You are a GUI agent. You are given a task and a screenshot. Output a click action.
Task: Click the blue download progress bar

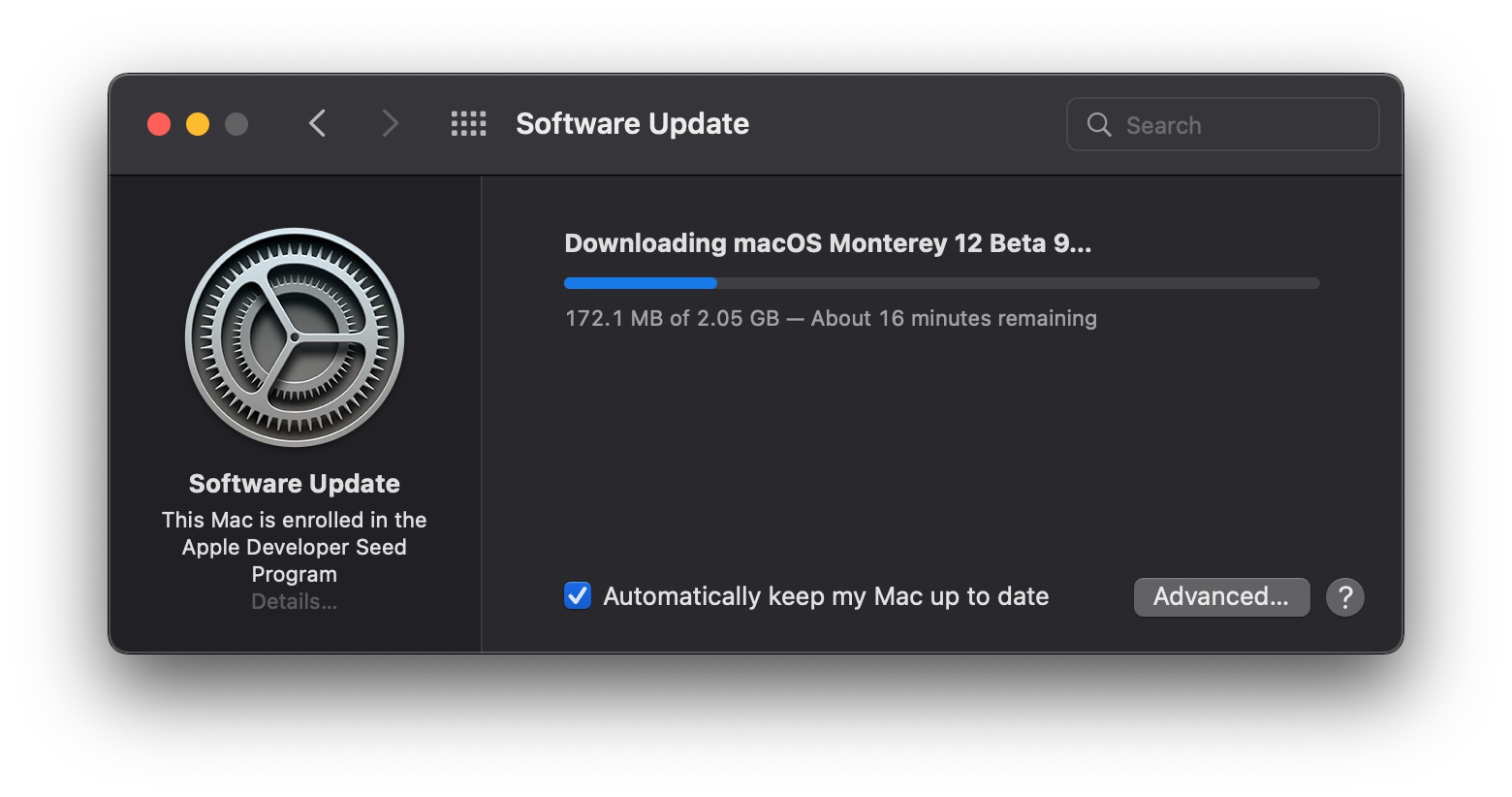[940, 283]
